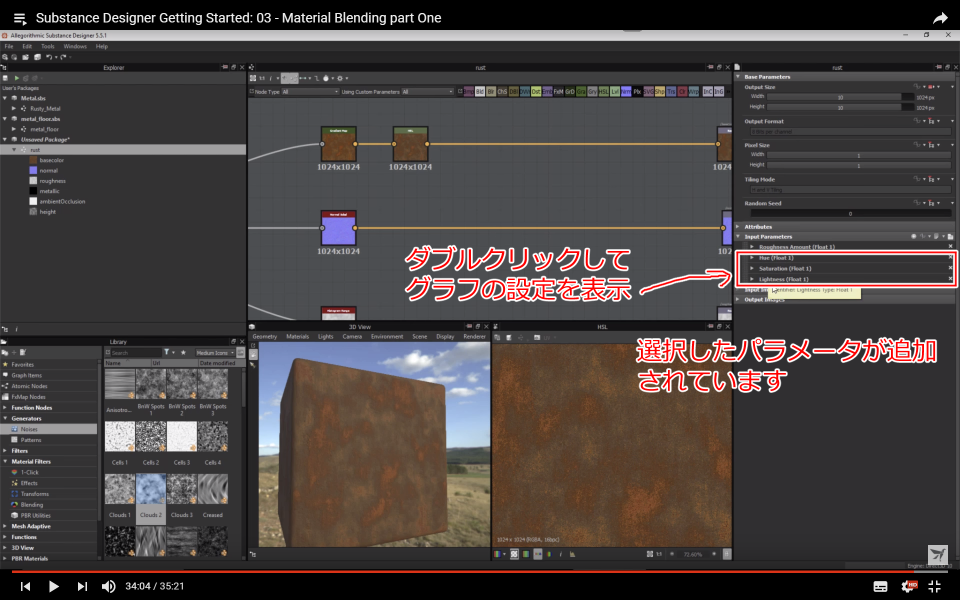Mute the video volume
This screenshot has width=960, height=600.
[108, 586]
